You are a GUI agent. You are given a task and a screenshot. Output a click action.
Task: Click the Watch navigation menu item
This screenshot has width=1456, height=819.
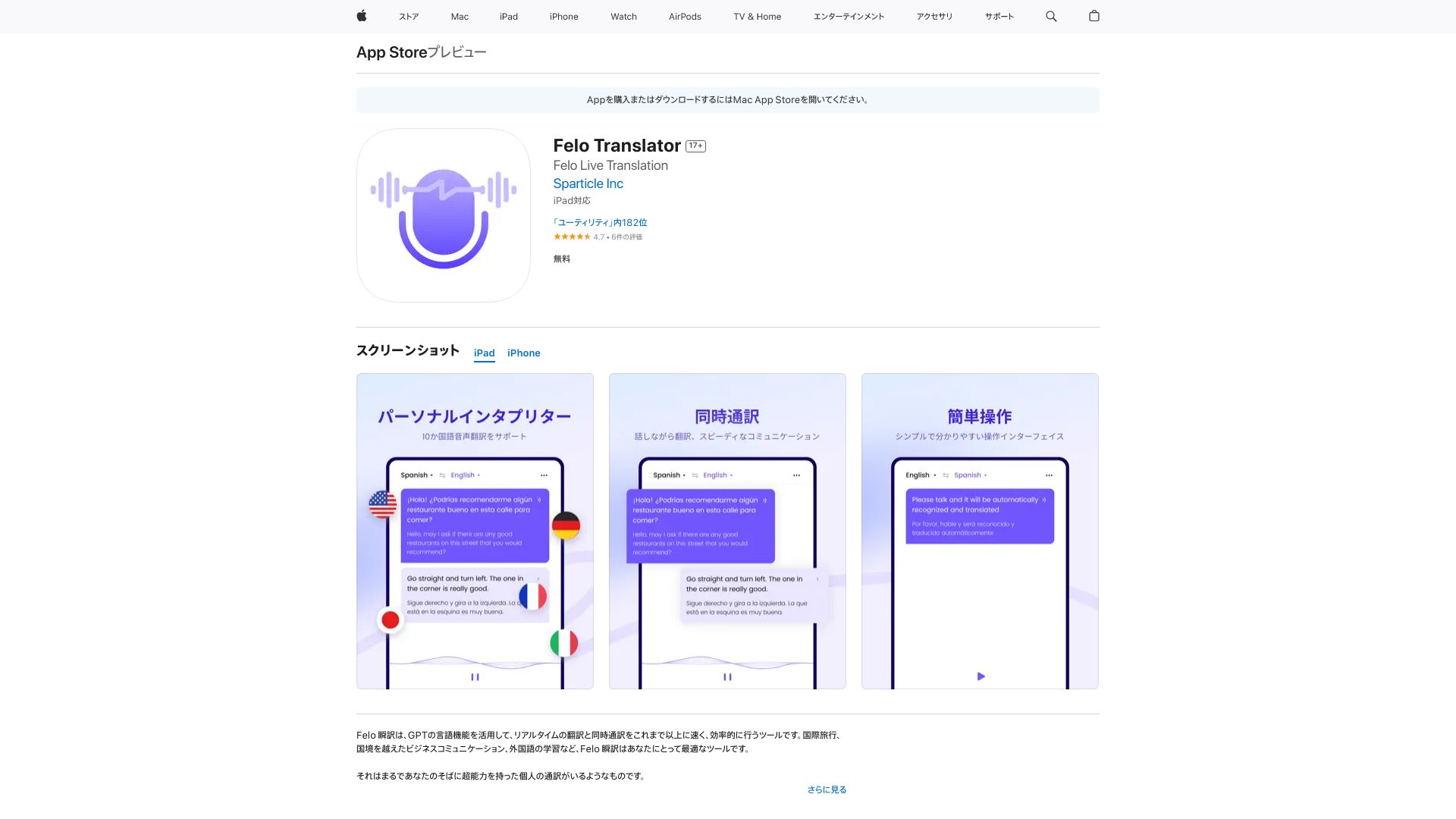(x=623, y=16)
